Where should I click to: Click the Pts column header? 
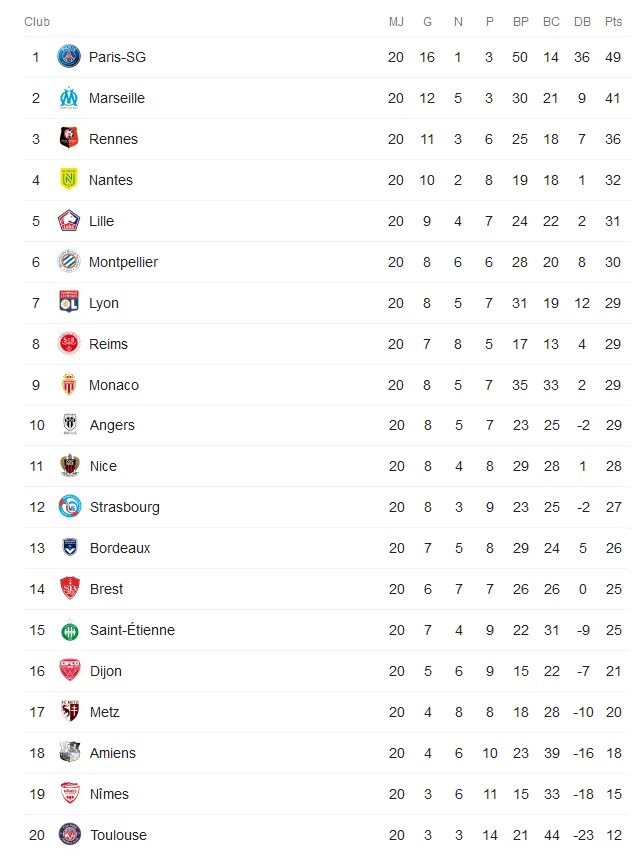click(x=613, y=22)
